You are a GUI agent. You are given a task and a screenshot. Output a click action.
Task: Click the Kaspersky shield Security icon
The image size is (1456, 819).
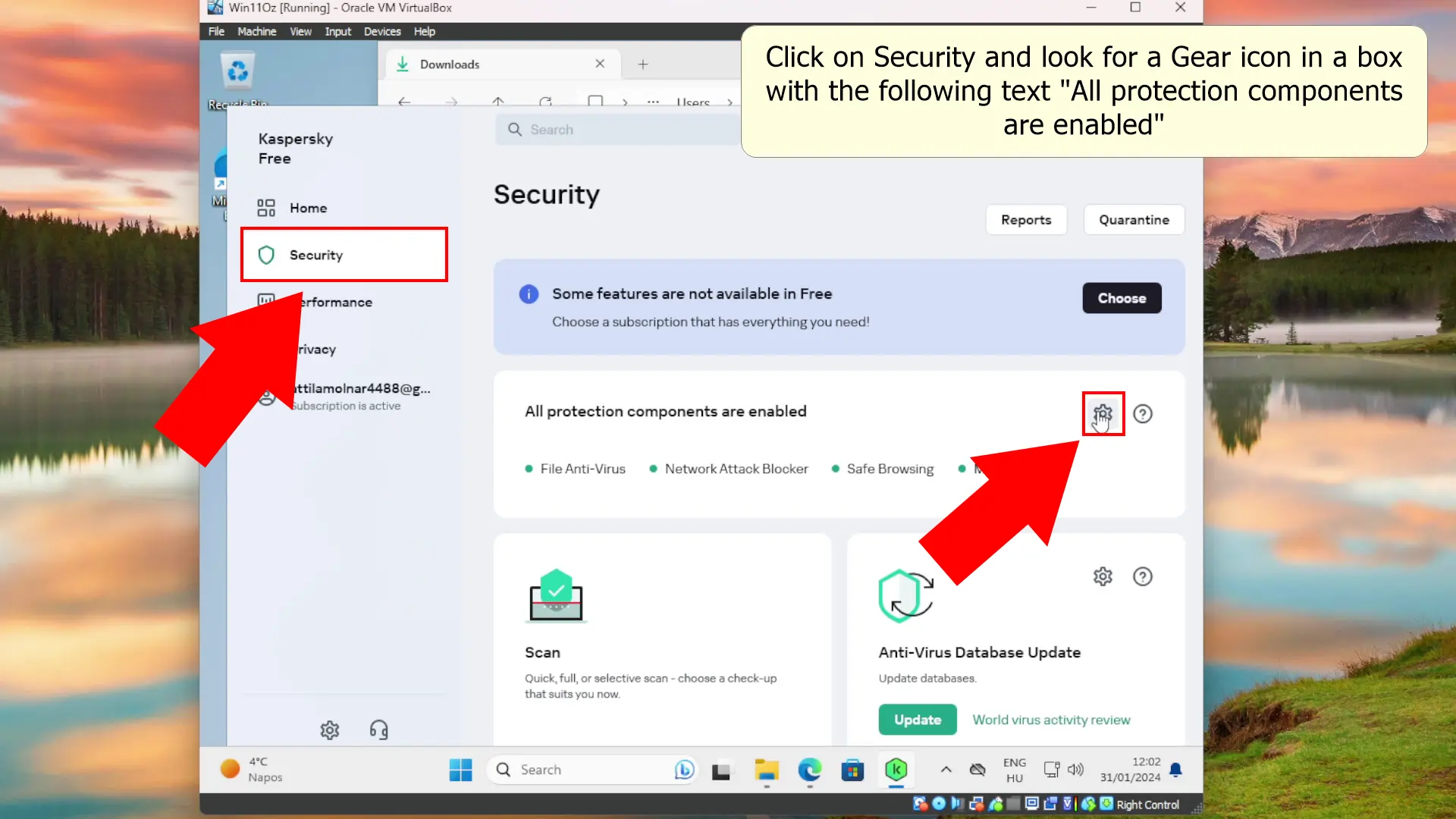click(267, 255)
